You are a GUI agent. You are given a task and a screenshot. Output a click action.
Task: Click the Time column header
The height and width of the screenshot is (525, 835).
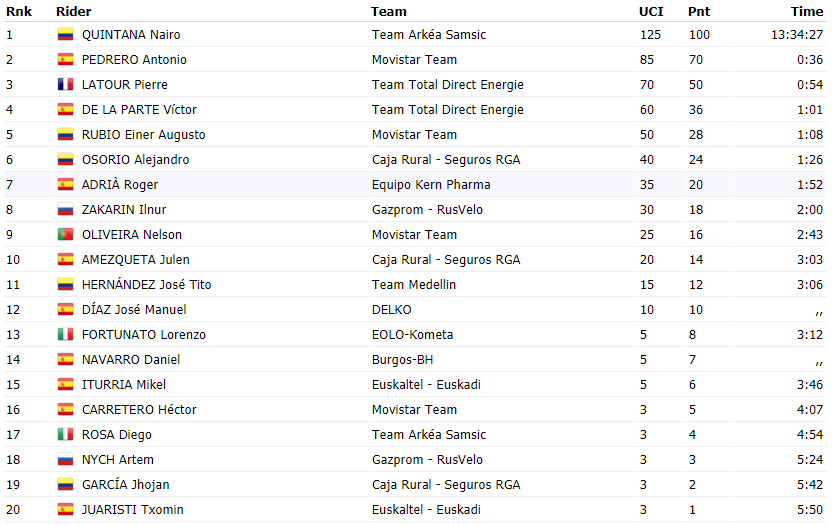click(807, 12)
